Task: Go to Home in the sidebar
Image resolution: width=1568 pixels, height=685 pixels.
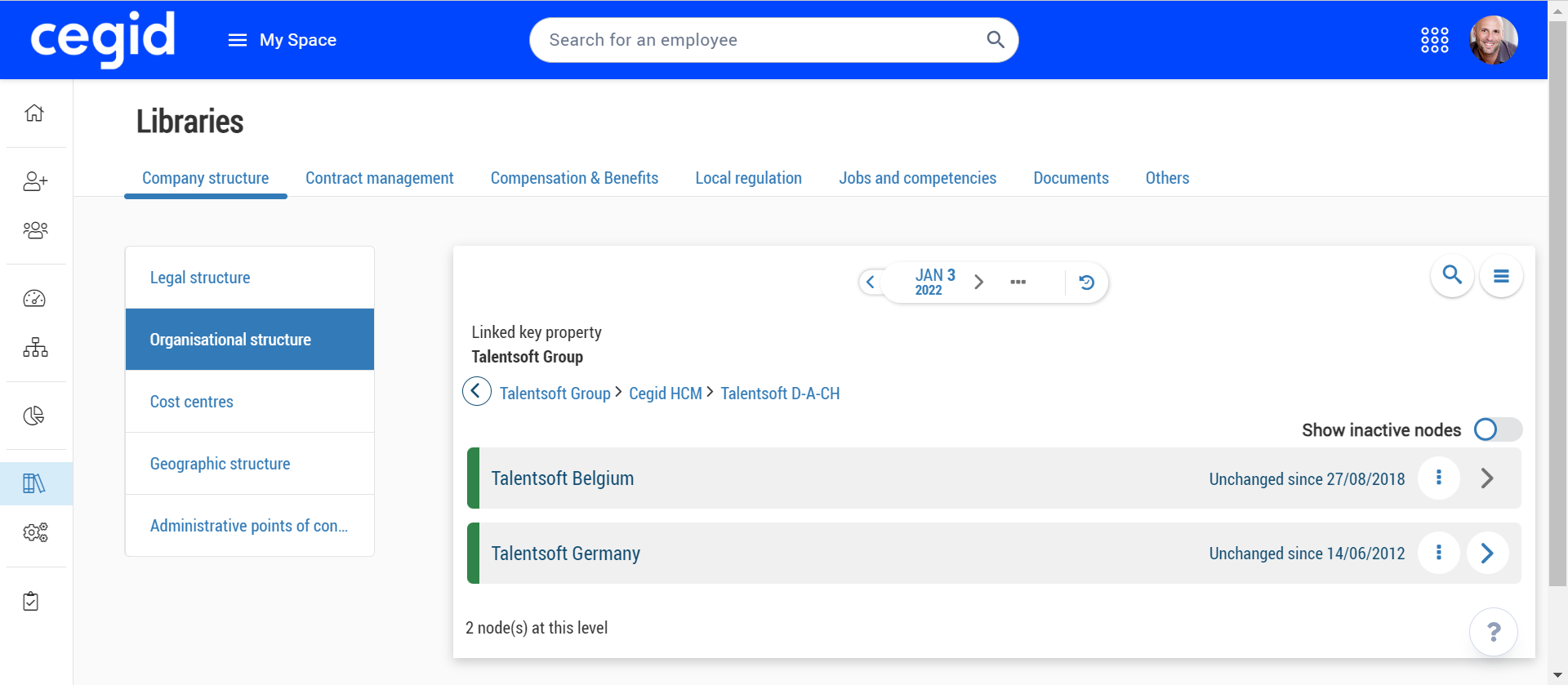Action: click(x=34, y=113)
